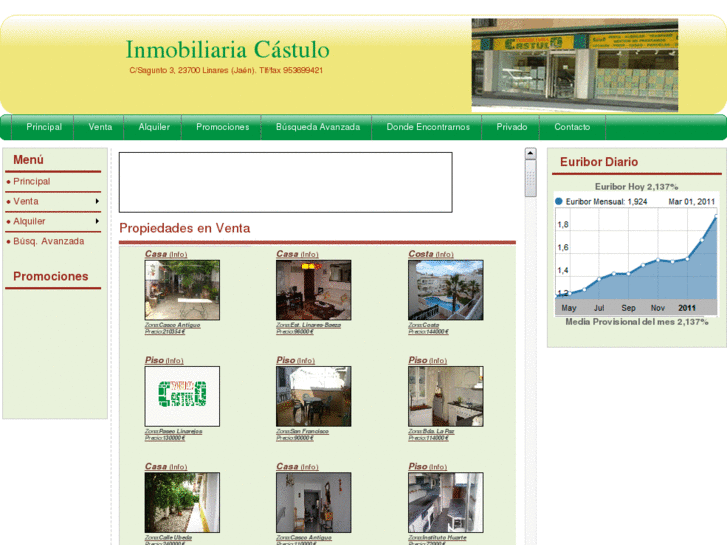Image resolution: width=727 pixels, height=545 pixels.
Task: Open the Contacto tab
Action: click(572, 127)
